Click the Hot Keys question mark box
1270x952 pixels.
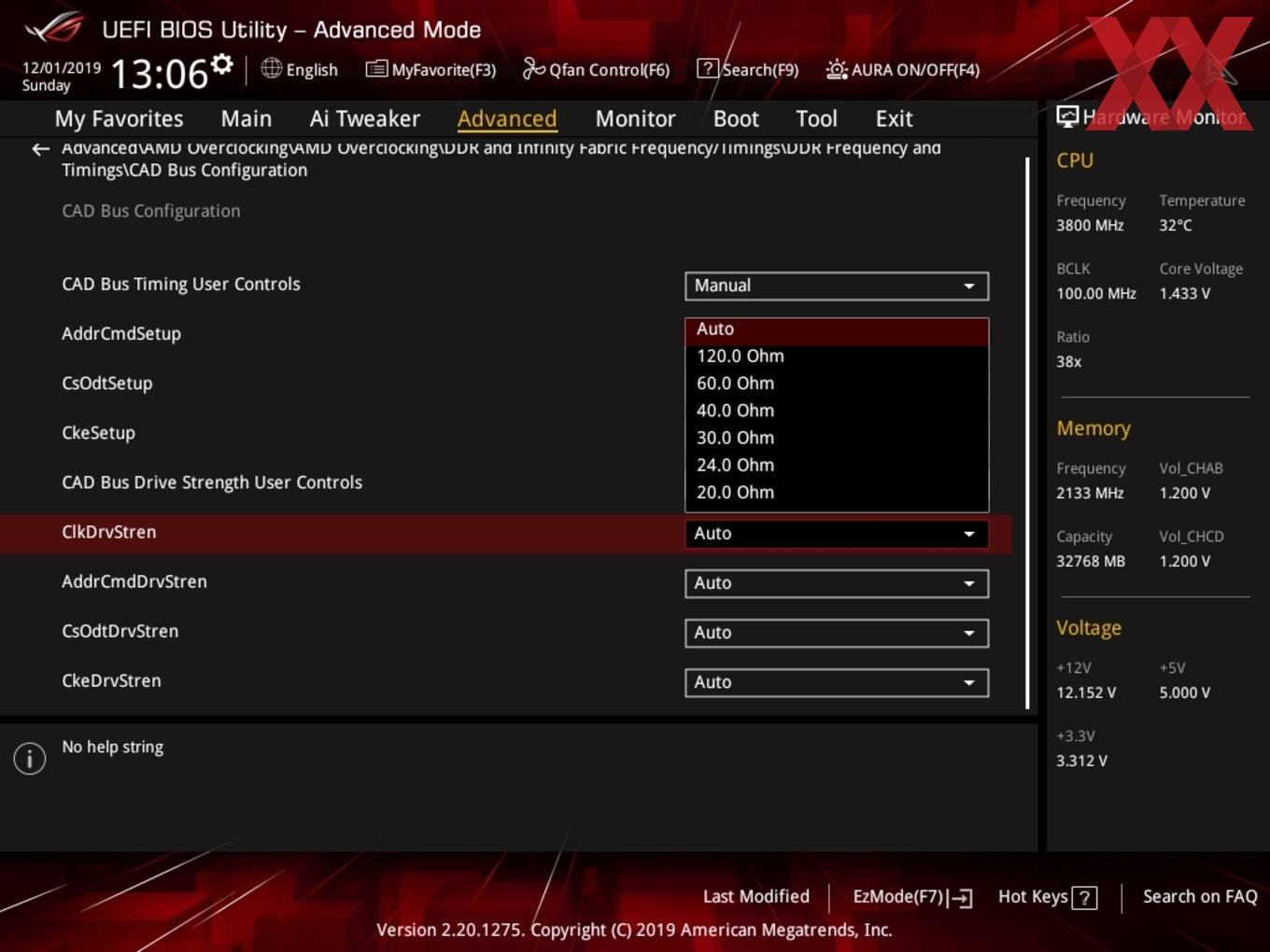(x=1084, y=898)
